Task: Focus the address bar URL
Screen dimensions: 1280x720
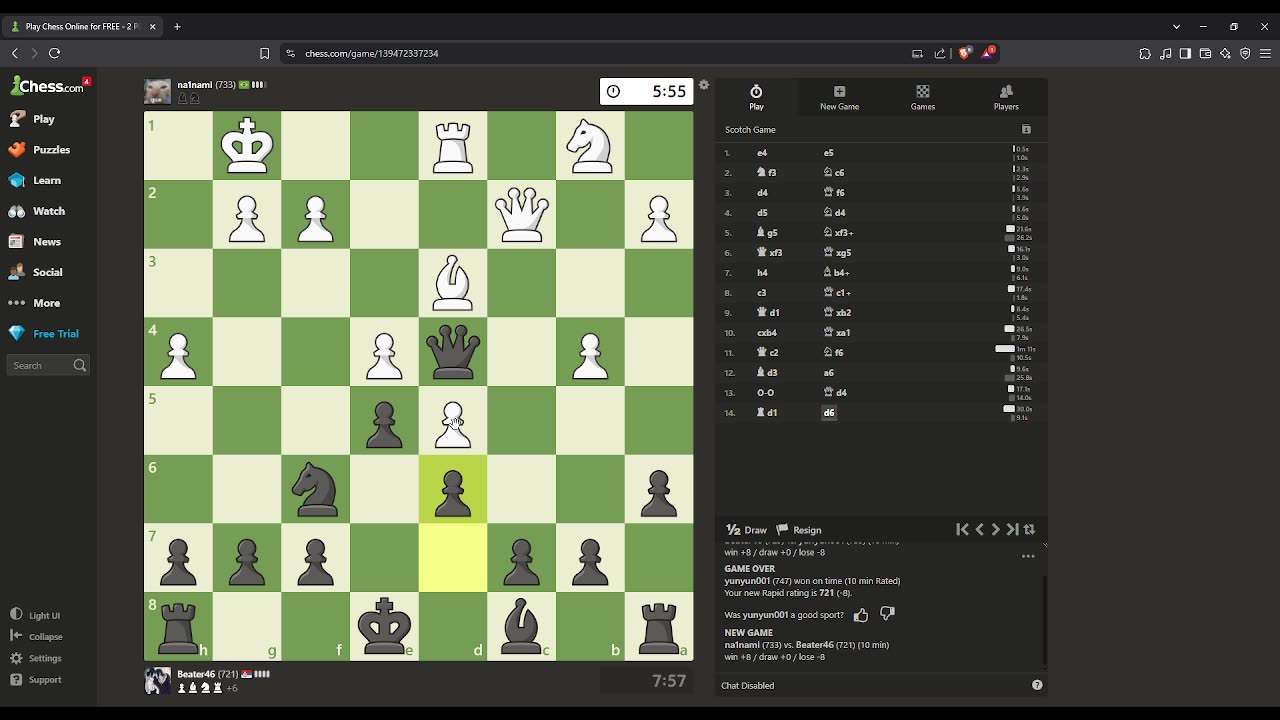Action: (372, 53)
